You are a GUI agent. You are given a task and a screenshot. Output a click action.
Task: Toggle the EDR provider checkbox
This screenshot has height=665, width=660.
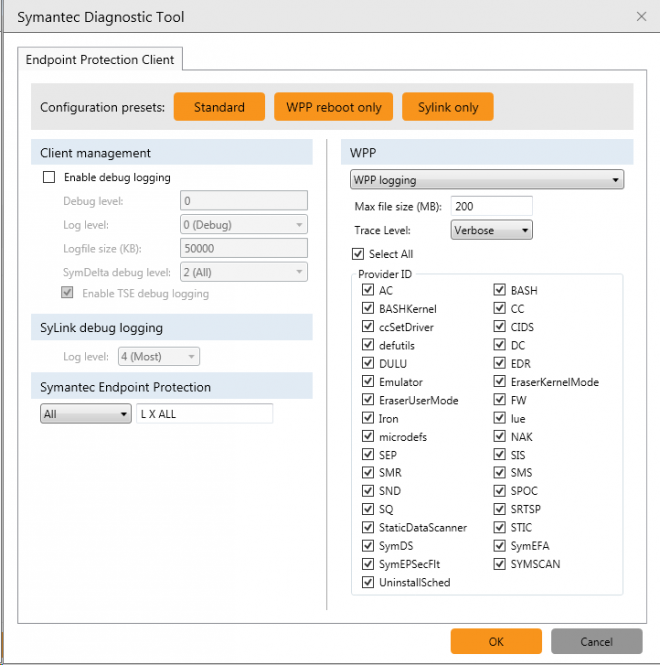[x=500, y=363]
